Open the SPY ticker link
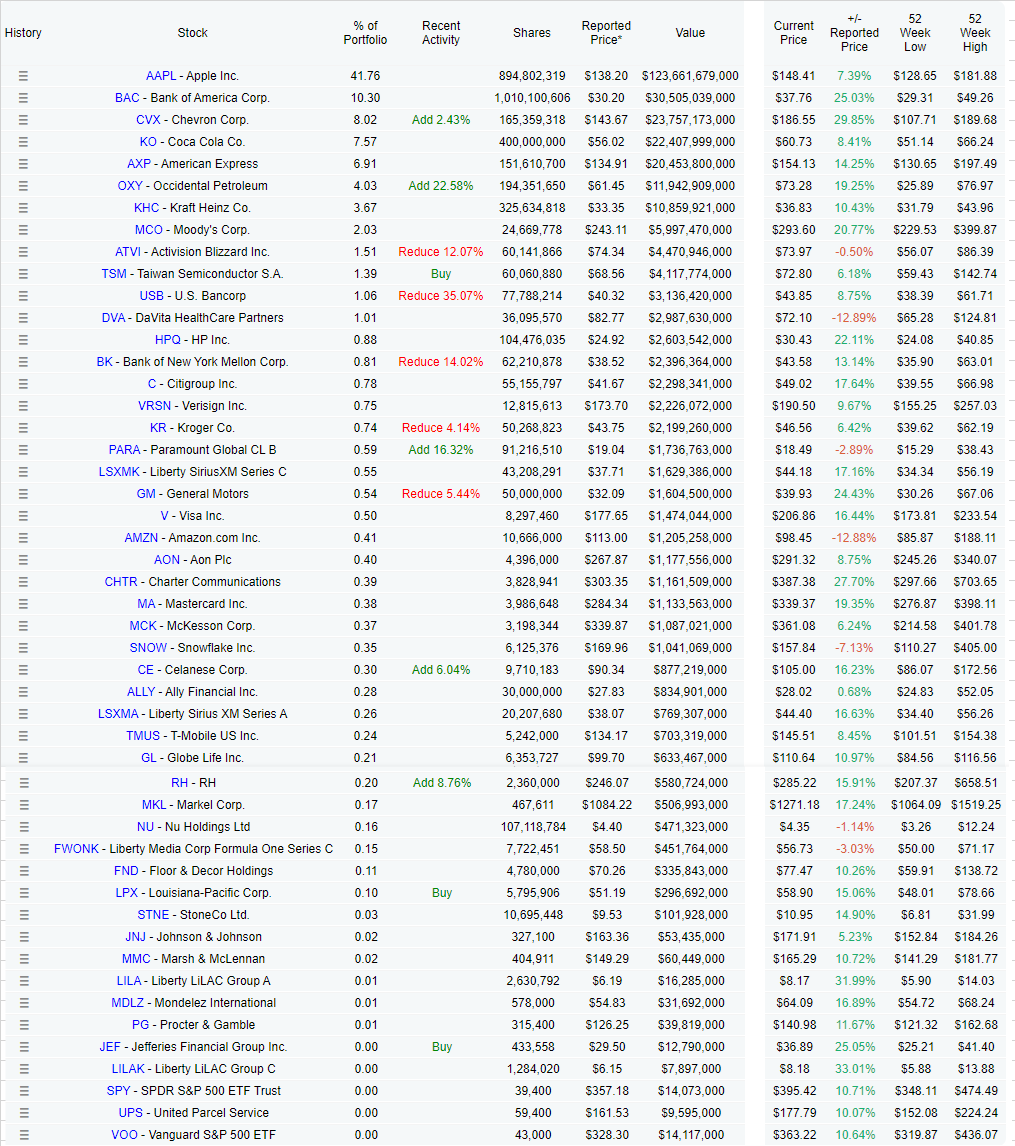This screenshot has height=1146, width=1015. click(x=118, y=1090)
